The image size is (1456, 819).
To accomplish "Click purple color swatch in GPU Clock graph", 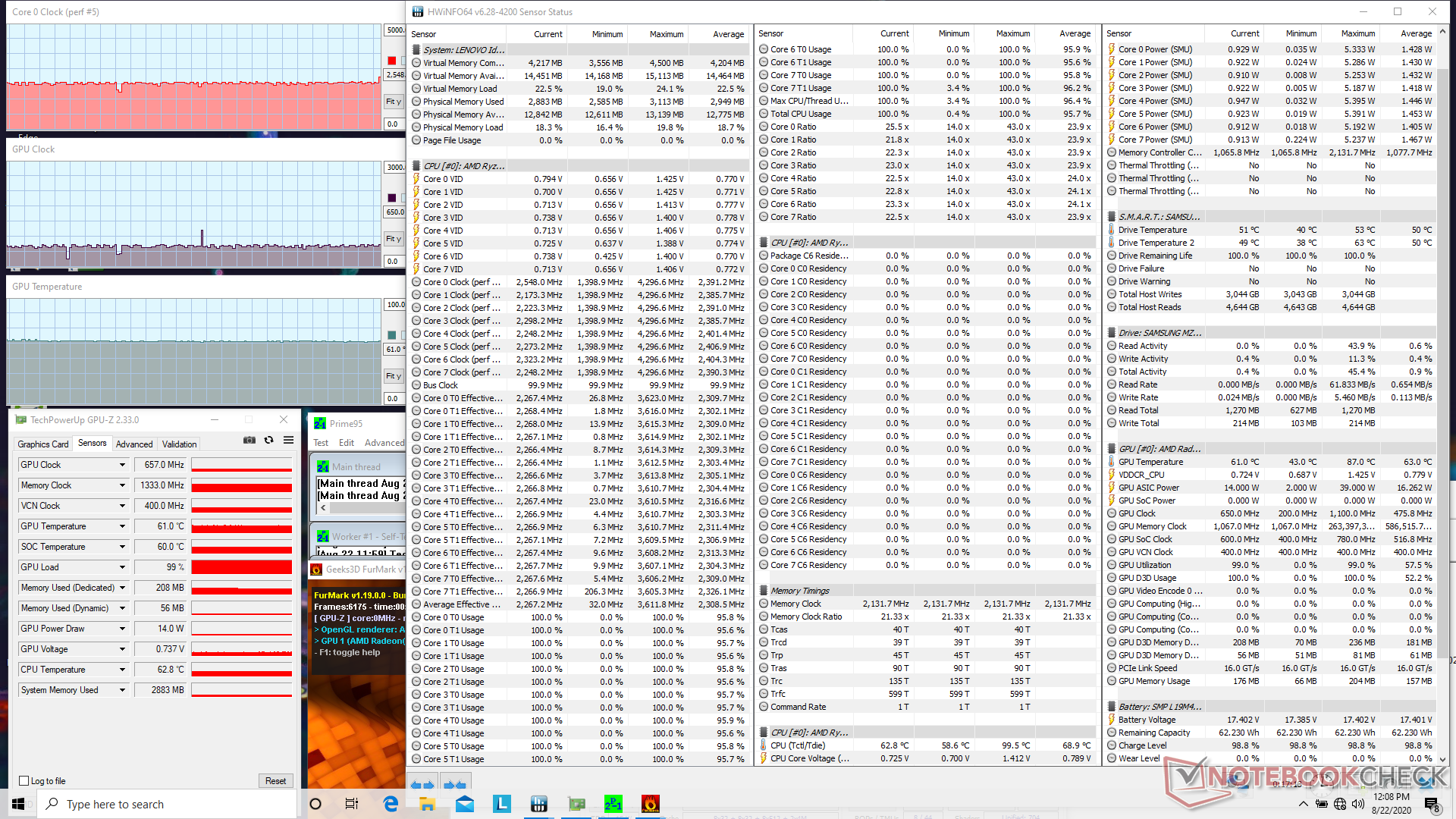I will [x=392, y=198].
